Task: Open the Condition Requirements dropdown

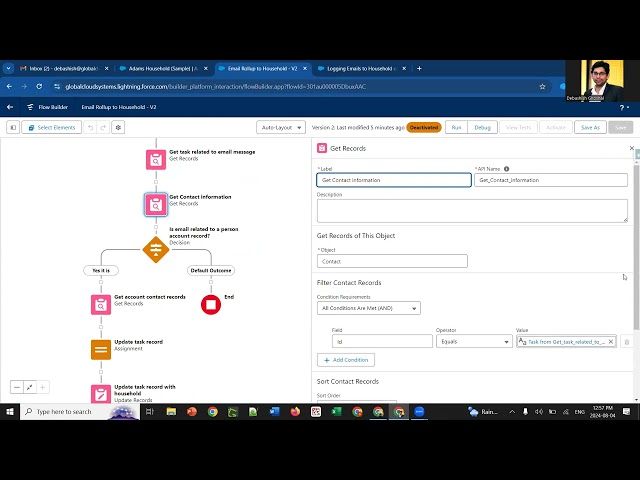Action: click(369, 308)
